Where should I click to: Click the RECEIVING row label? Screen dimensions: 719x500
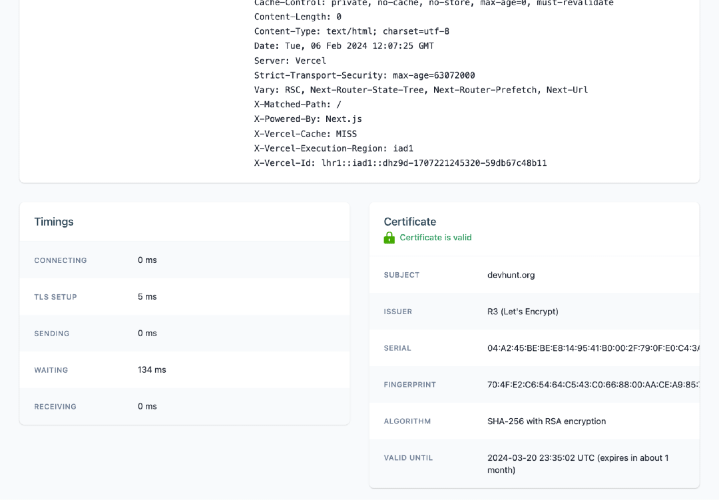coord(55,407)
